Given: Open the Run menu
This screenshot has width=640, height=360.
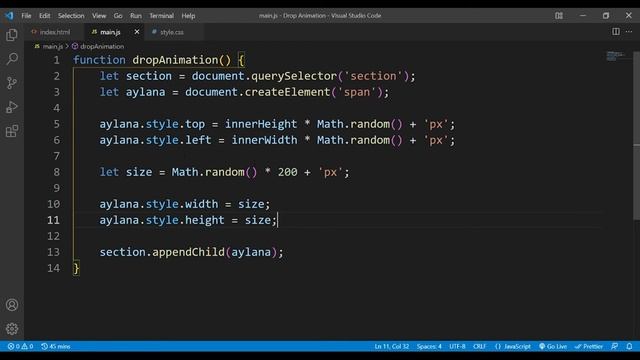Looking at the screenshot, I should 136,16.
